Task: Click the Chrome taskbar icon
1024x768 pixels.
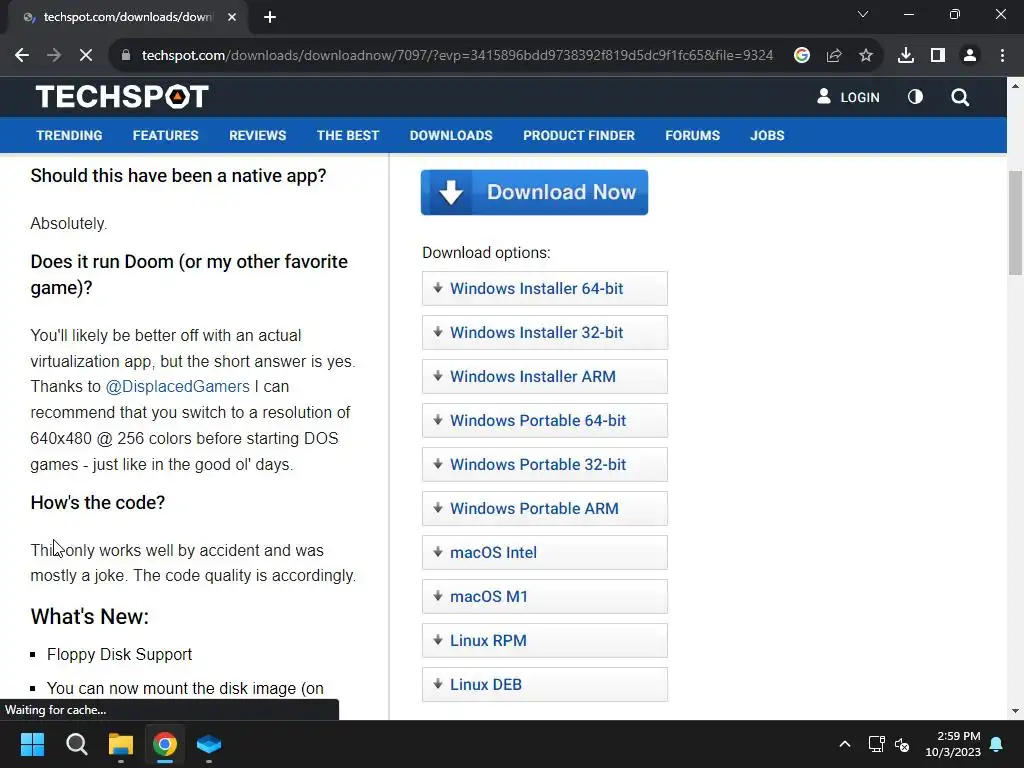Action: point(165,744)
